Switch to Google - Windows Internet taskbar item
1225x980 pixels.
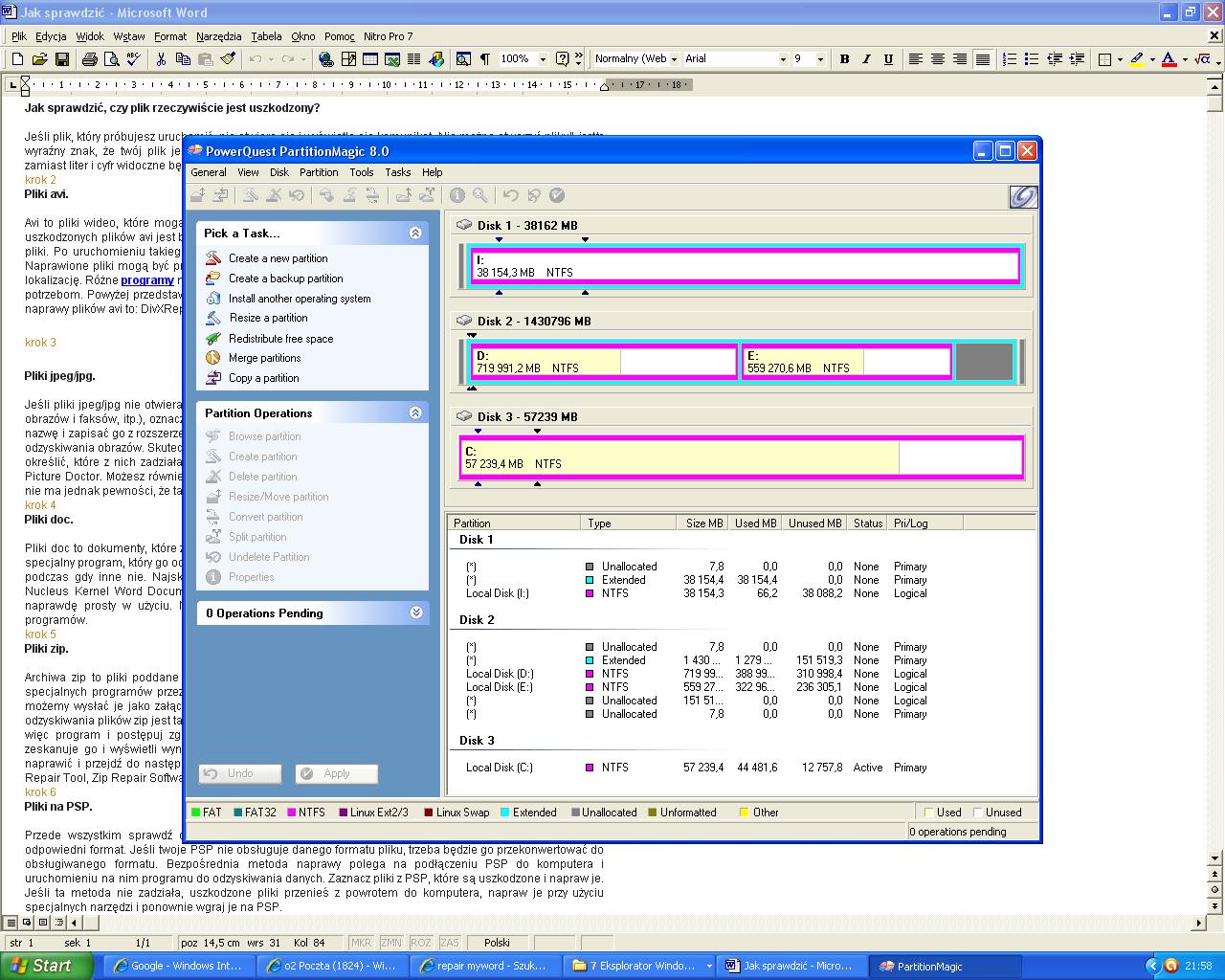pyautogui.click(x=179, y=966)
